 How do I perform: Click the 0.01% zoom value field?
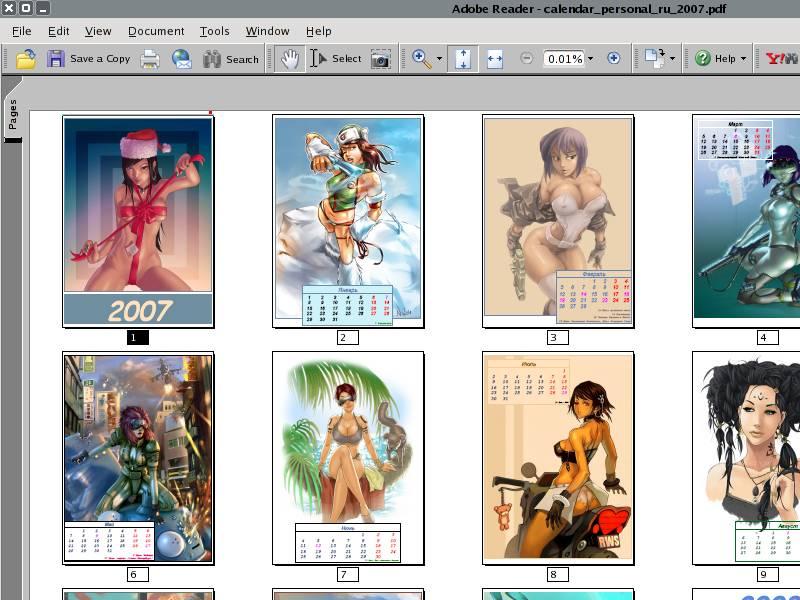click(x=564, y=59)
